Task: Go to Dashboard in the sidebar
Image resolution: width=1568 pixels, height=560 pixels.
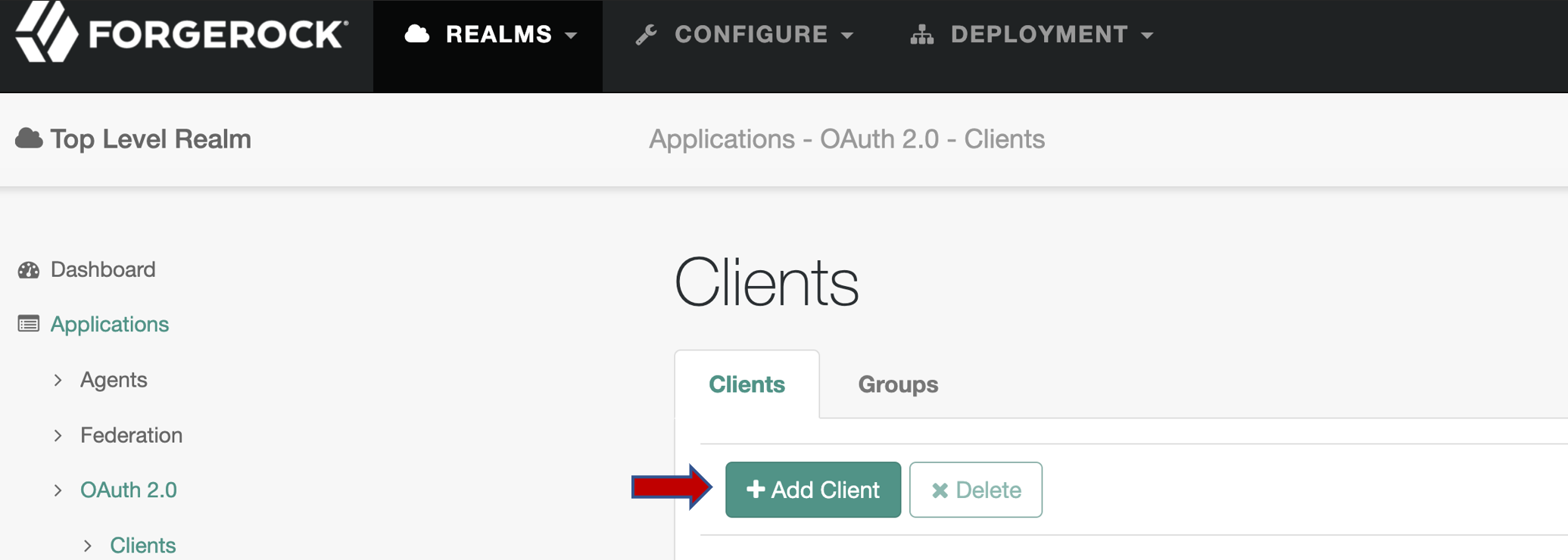Action: coord(103,269)
